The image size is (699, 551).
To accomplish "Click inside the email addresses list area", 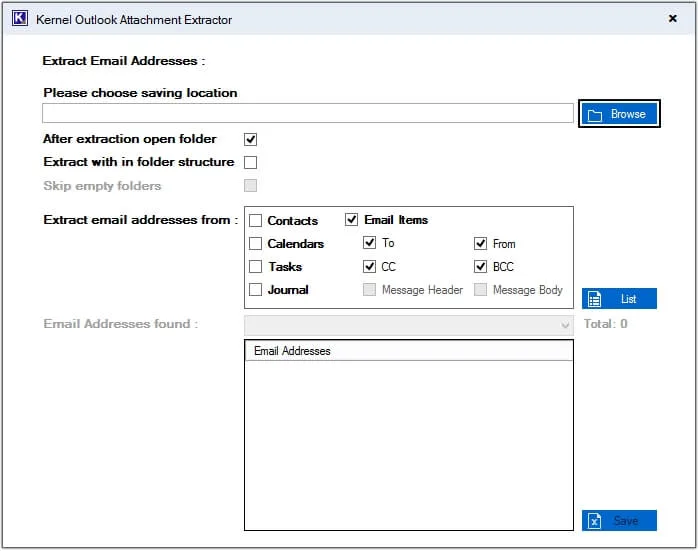I will (x=409, y=445).
